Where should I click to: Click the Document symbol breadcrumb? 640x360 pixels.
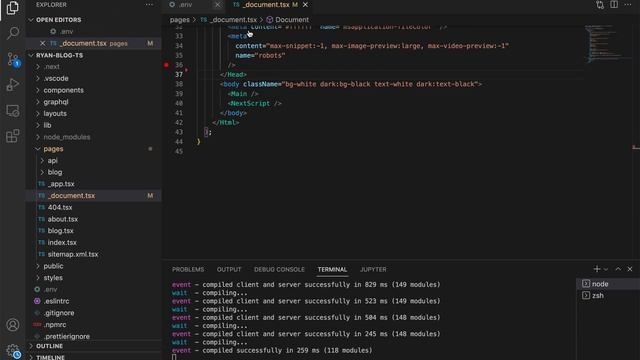tap(287, 20)
